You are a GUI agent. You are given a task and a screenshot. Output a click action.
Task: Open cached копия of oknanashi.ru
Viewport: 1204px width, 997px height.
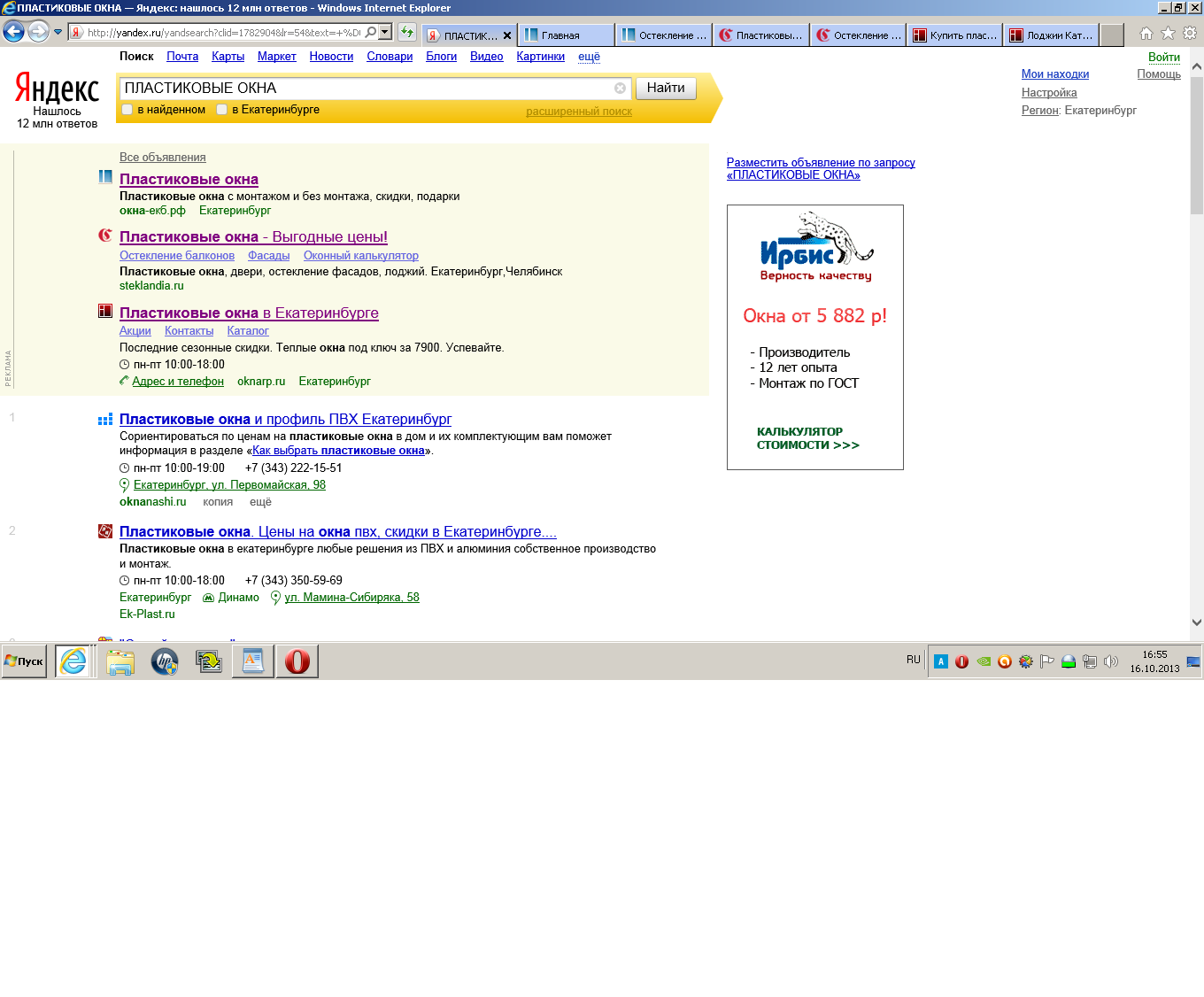pos(218,502)
